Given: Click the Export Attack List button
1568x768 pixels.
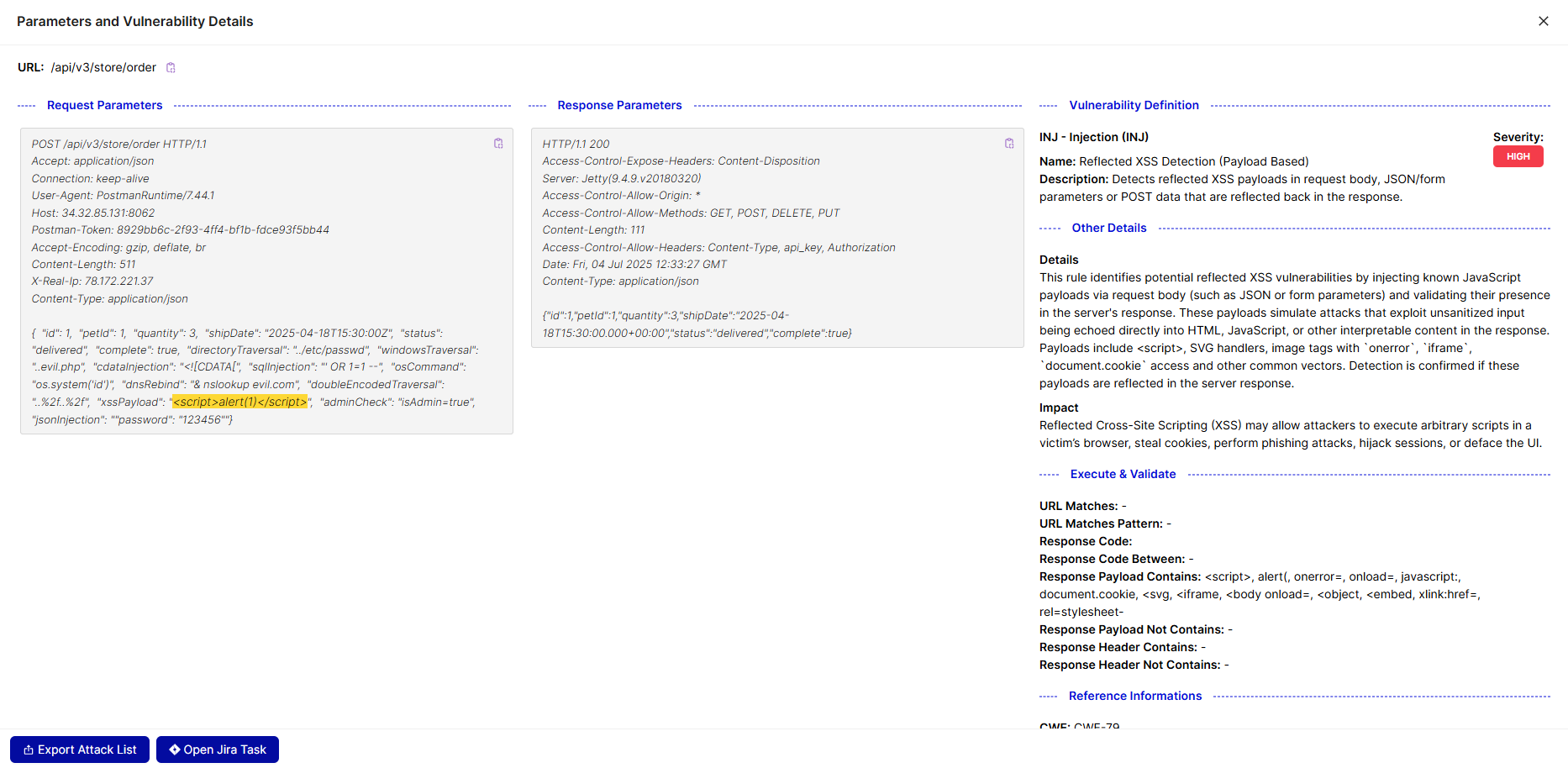Looking at the screenshot, I should pyautogui.click(x=80, y=750).
